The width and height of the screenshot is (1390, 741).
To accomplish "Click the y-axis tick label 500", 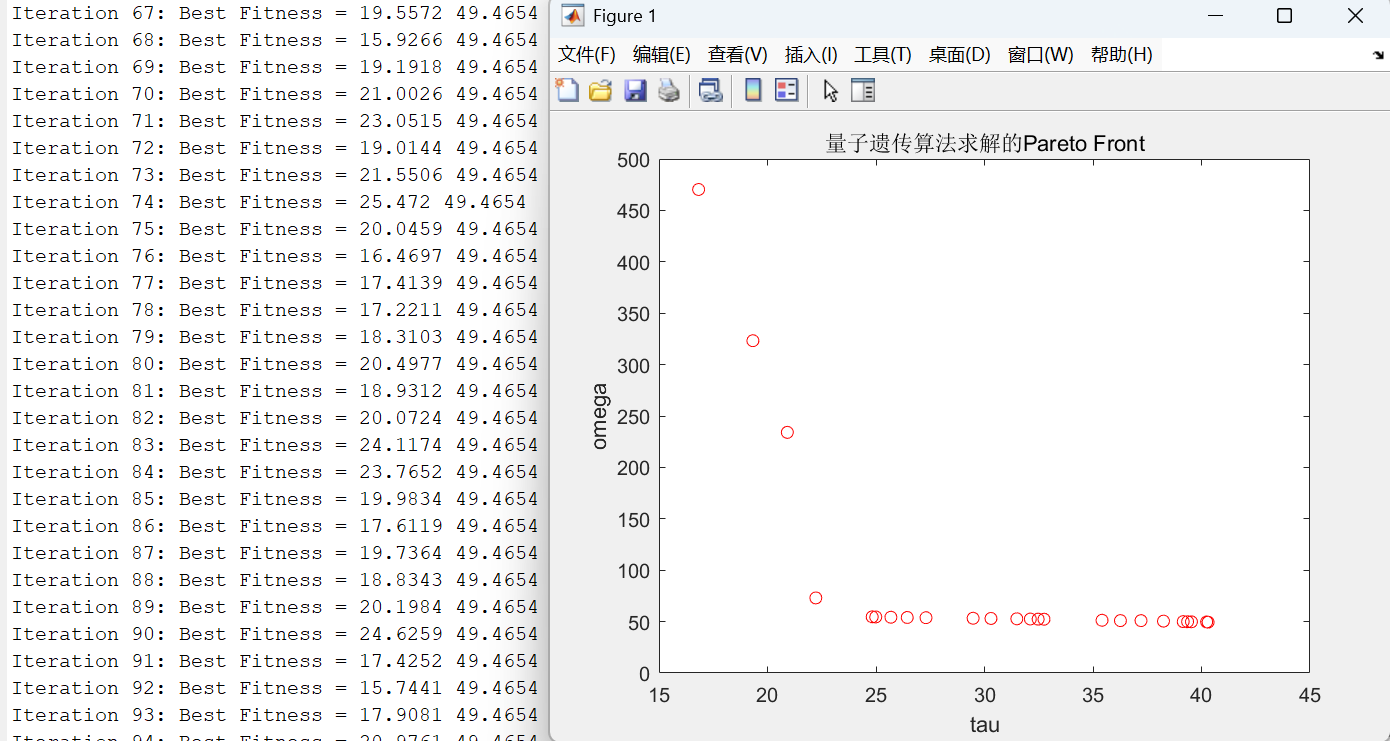I will click(x=634, y=160).
